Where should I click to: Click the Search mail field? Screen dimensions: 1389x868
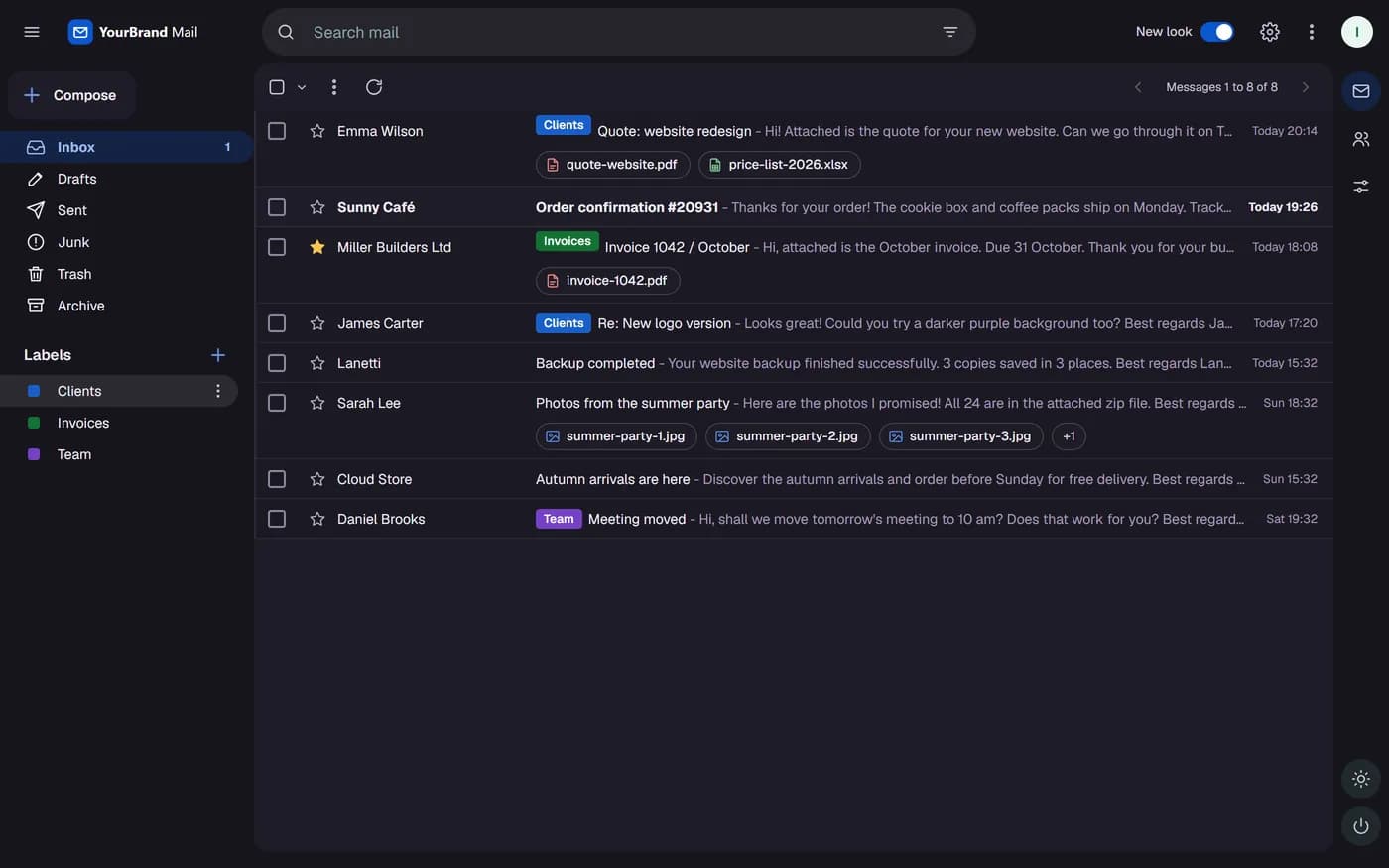[619, 32]
